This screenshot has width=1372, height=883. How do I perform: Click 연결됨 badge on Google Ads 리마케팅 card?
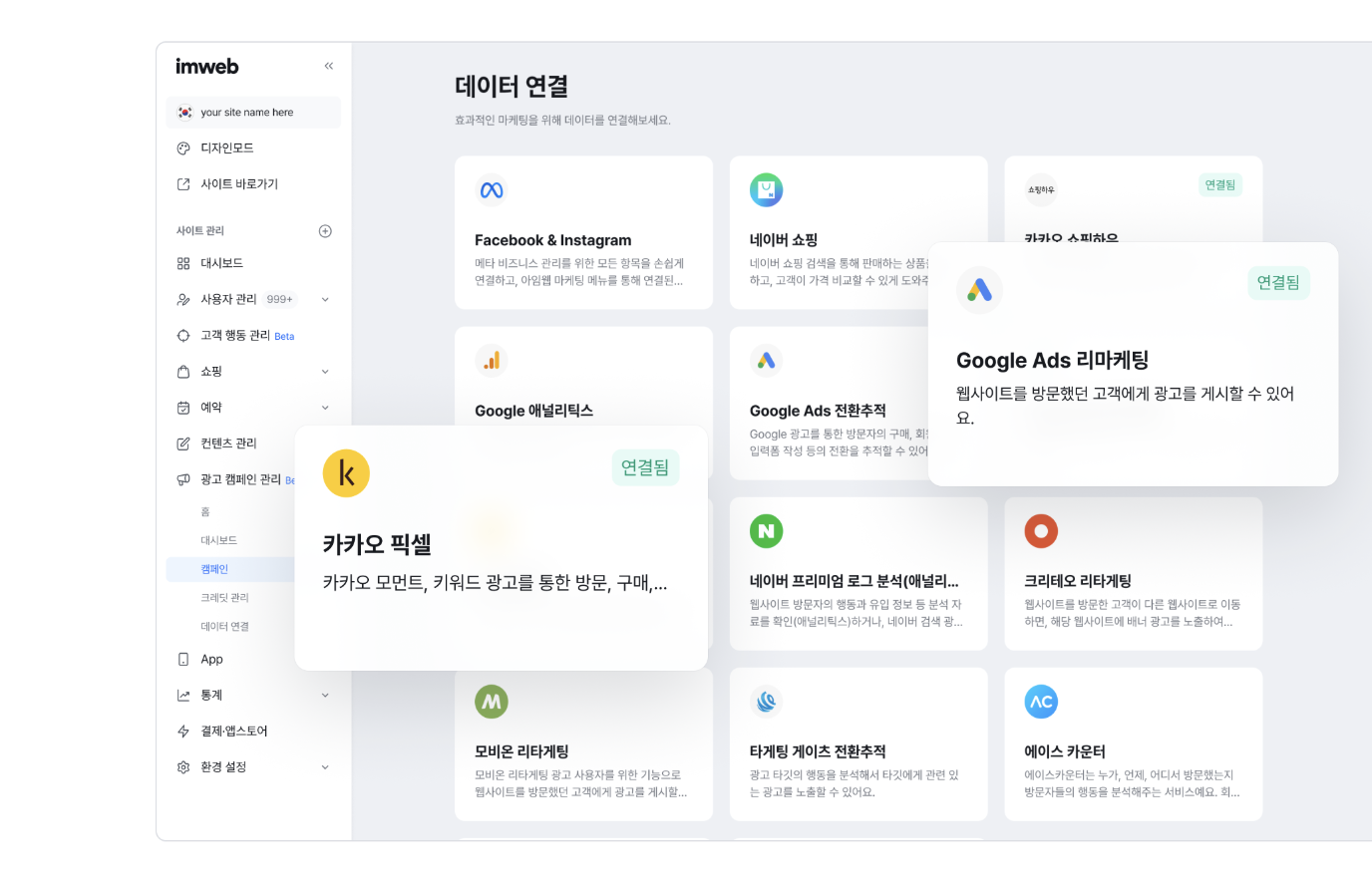point(1278,283)
